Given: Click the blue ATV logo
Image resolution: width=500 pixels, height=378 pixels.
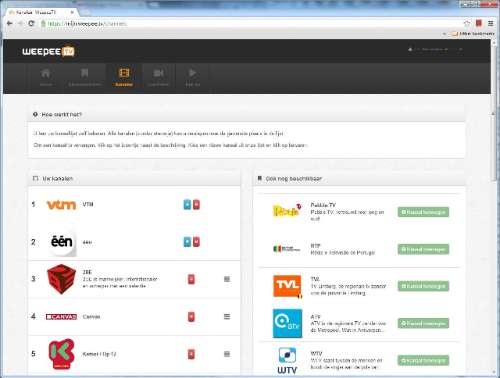Looking at the screenshot, I should pyautogui.click(x=287, y=323).
